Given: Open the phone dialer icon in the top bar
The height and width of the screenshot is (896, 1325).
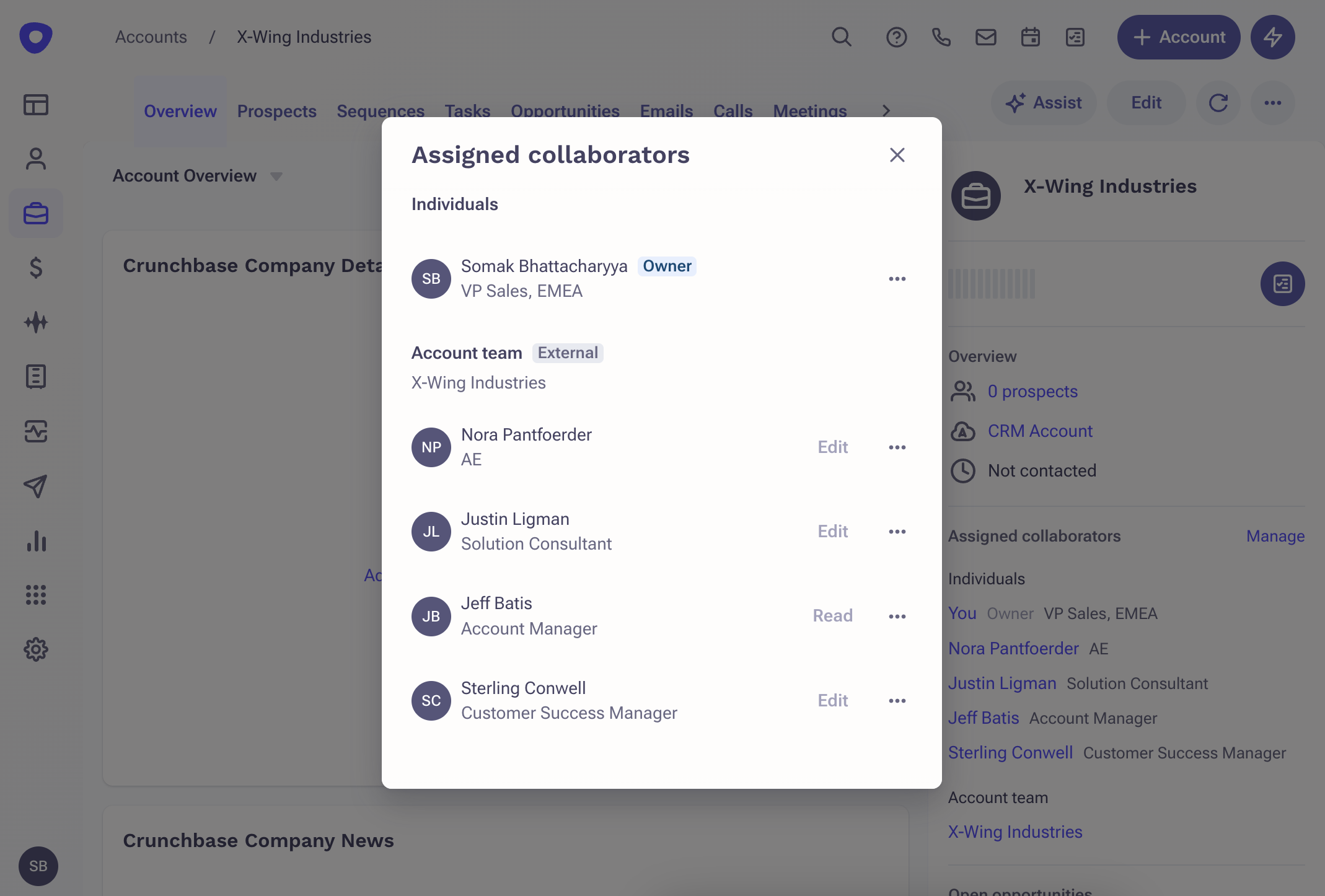Looking at the screenshot, I should coord(941,37).
